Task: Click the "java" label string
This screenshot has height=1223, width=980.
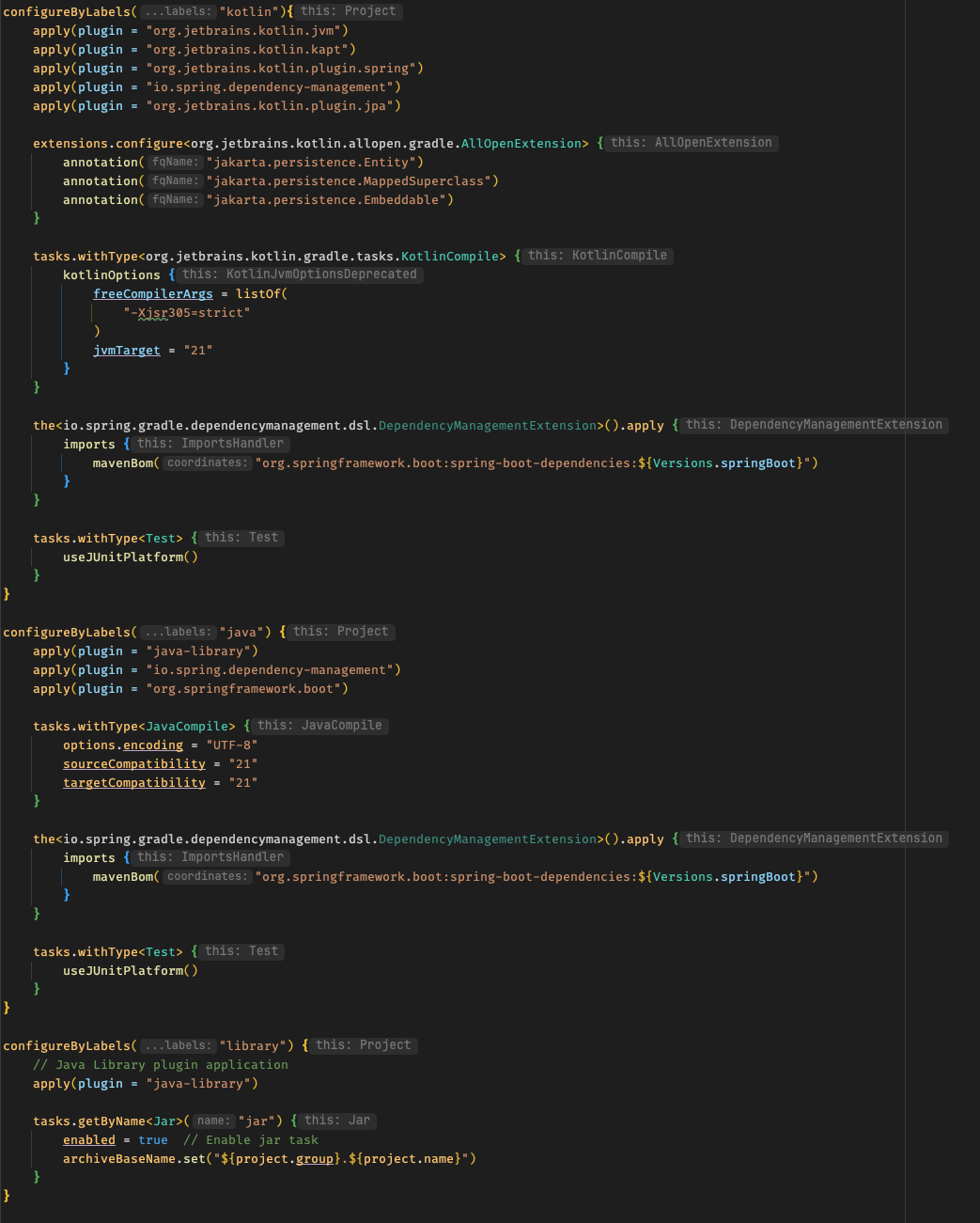Action: 243,632
